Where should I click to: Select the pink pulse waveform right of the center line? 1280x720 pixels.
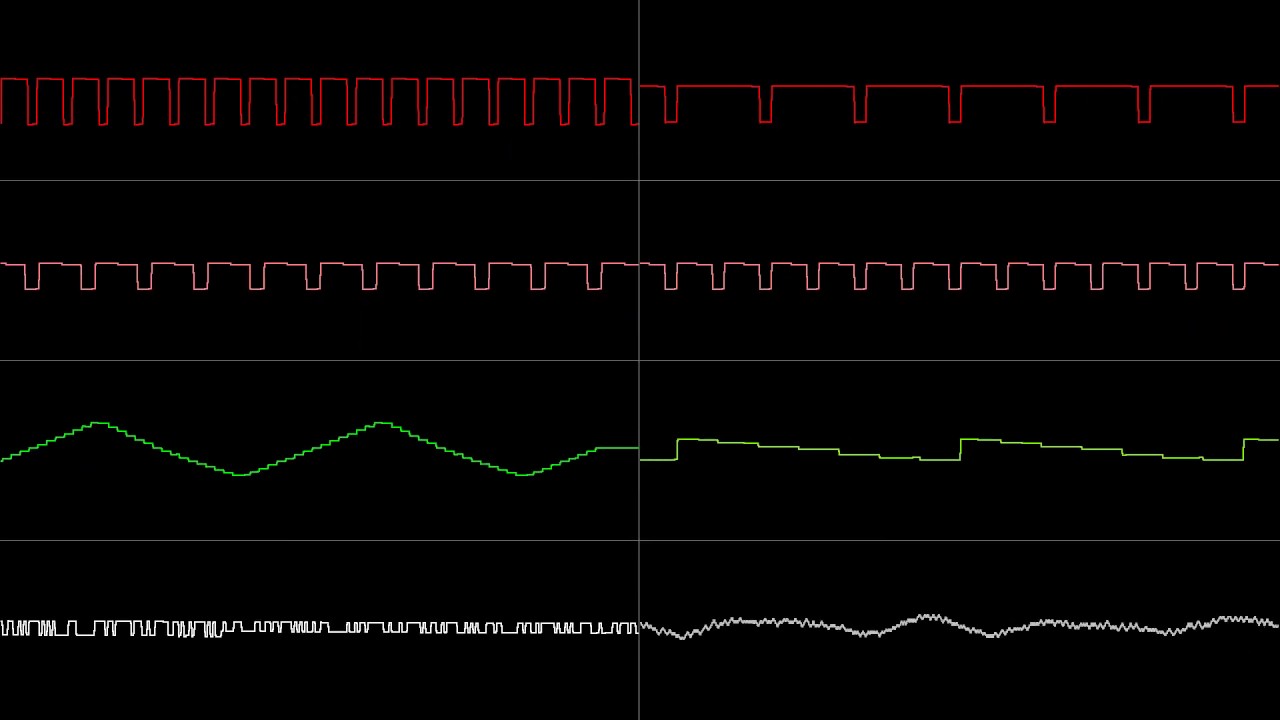tap(960, 276)
